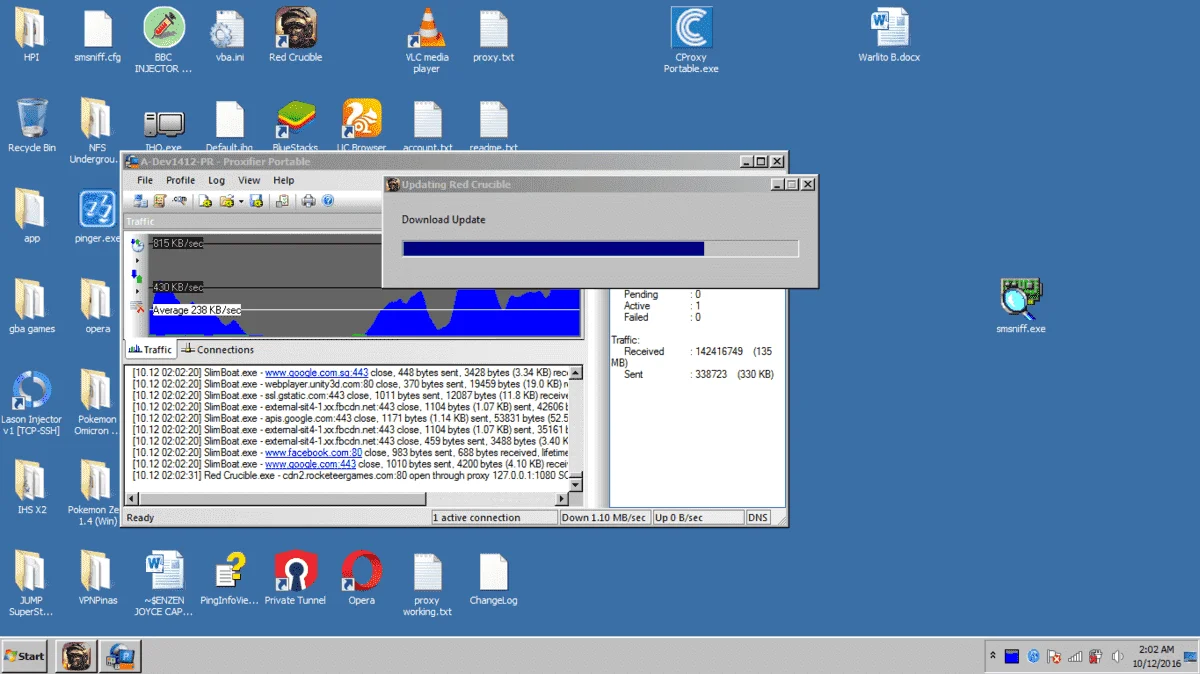
Task: Select the Lason Injector desktop icon
Action: (x=31, y=403)
